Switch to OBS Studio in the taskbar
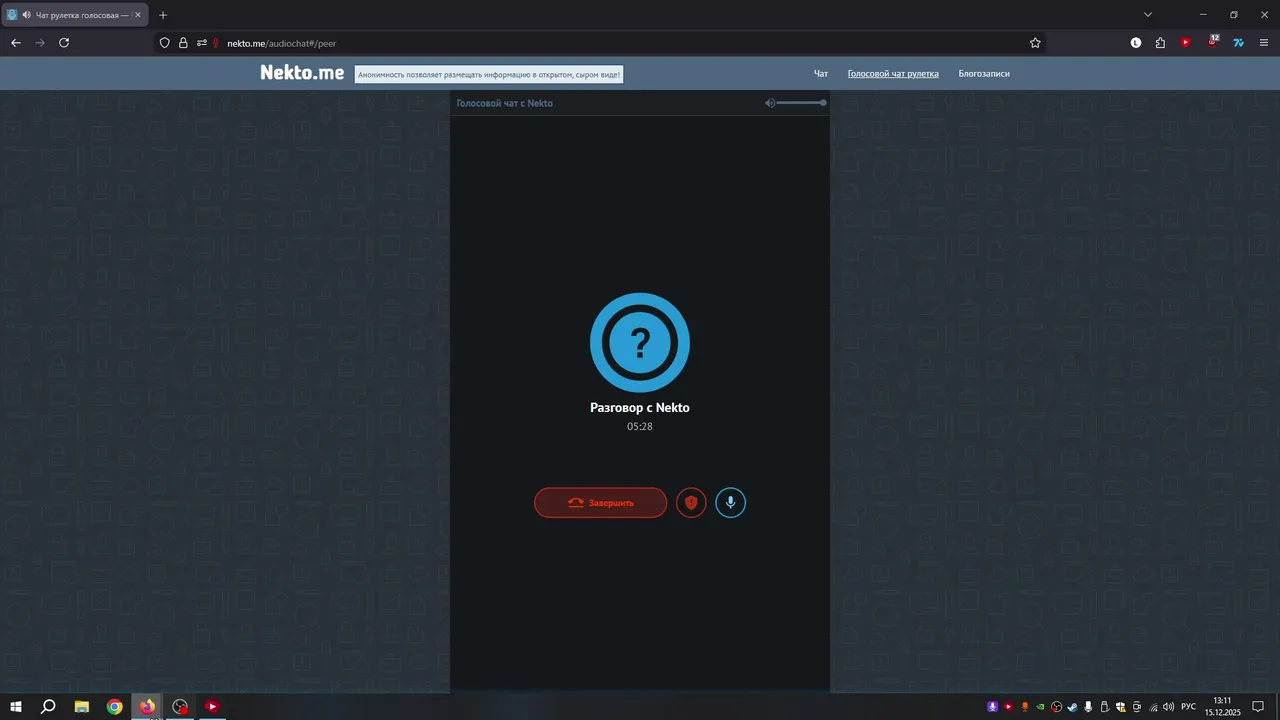 (x=180, y=706)
